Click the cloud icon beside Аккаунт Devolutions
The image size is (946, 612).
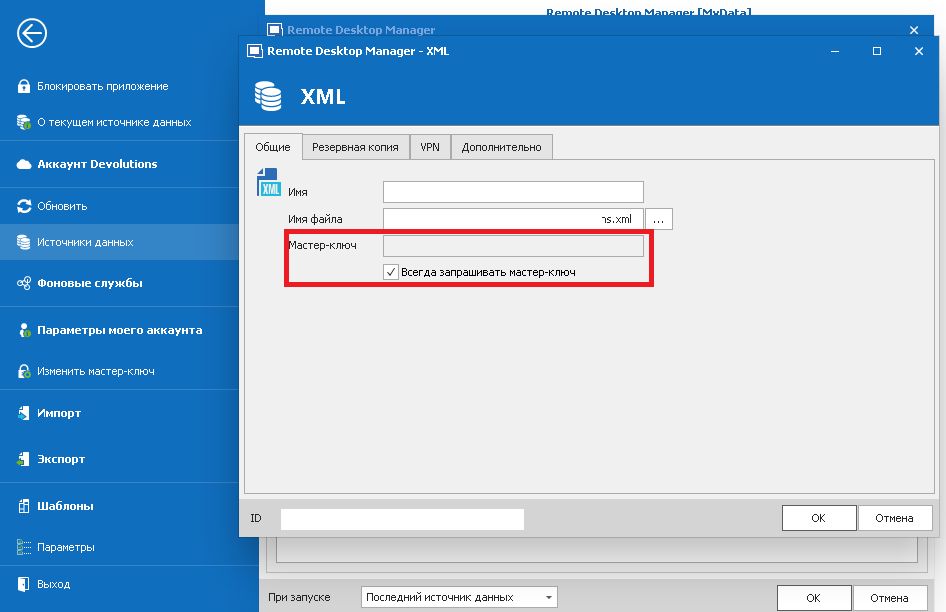click(x=24, y=164)
